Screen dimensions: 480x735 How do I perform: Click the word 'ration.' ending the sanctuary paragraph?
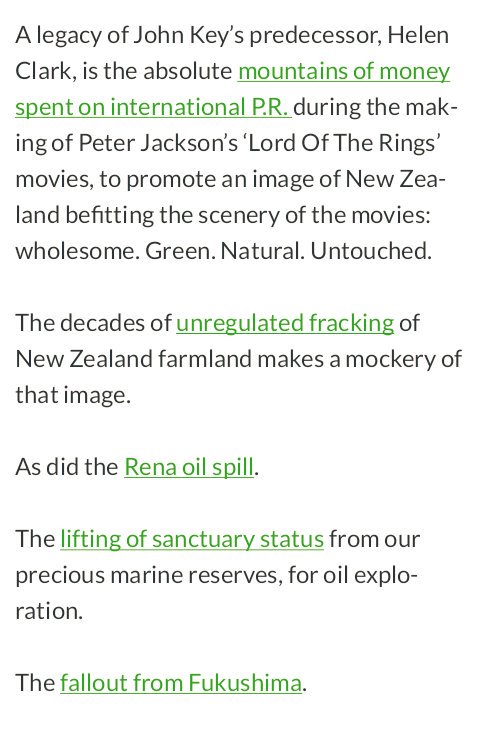coord(49,611)
